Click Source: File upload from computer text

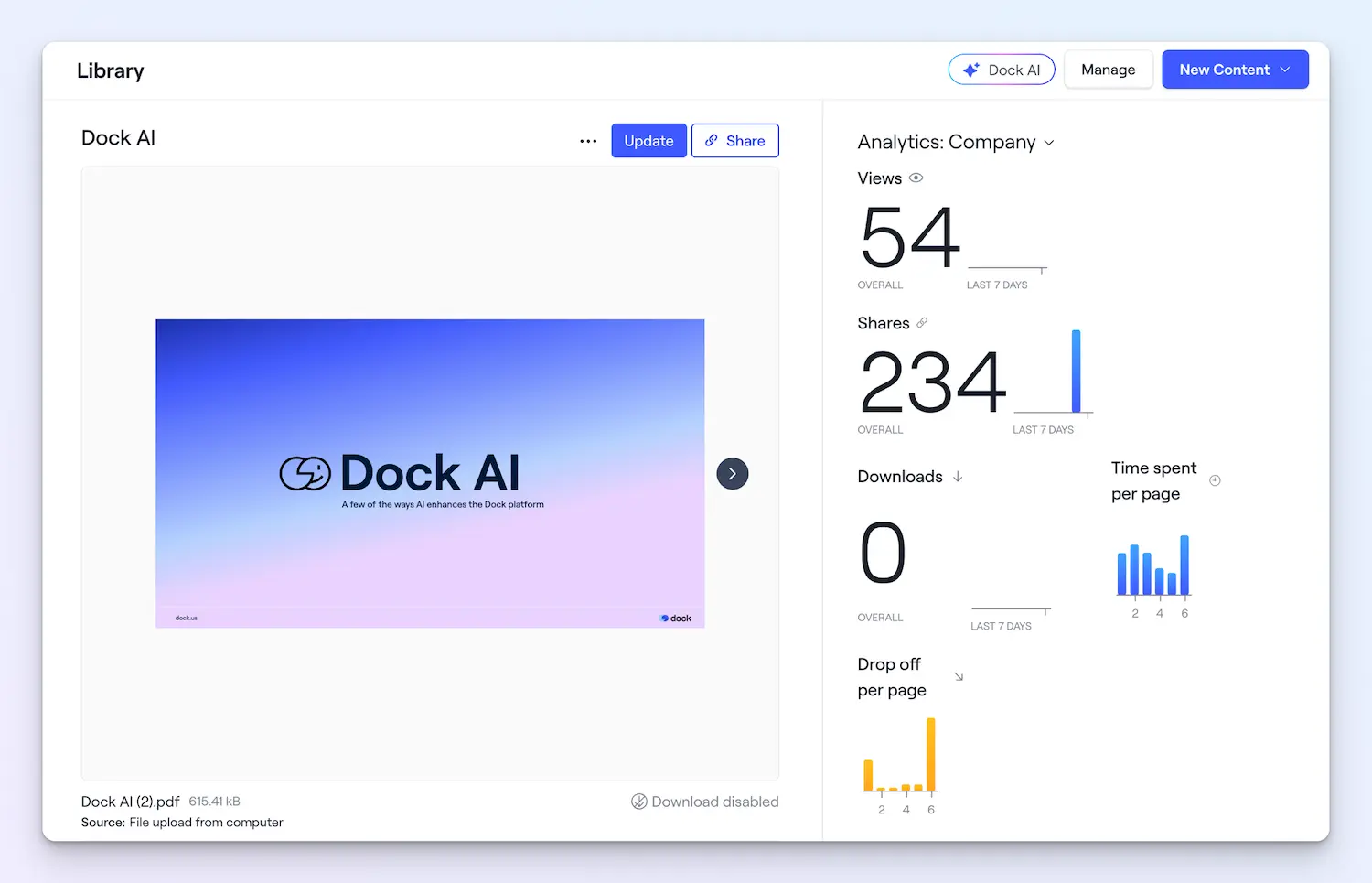coord(182,823)
